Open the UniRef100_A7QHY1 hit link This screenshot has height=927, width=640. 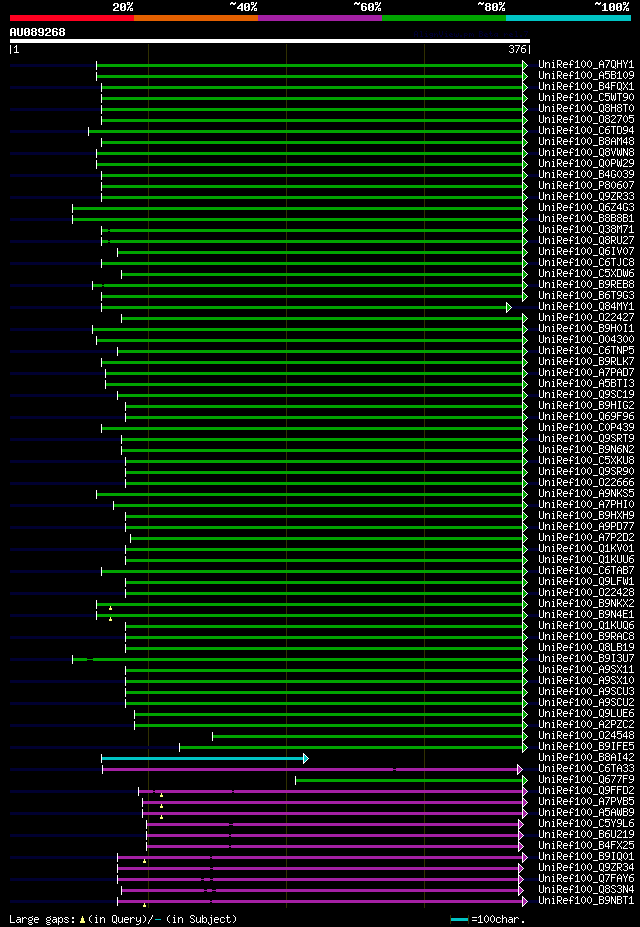[x=586, y=64]
